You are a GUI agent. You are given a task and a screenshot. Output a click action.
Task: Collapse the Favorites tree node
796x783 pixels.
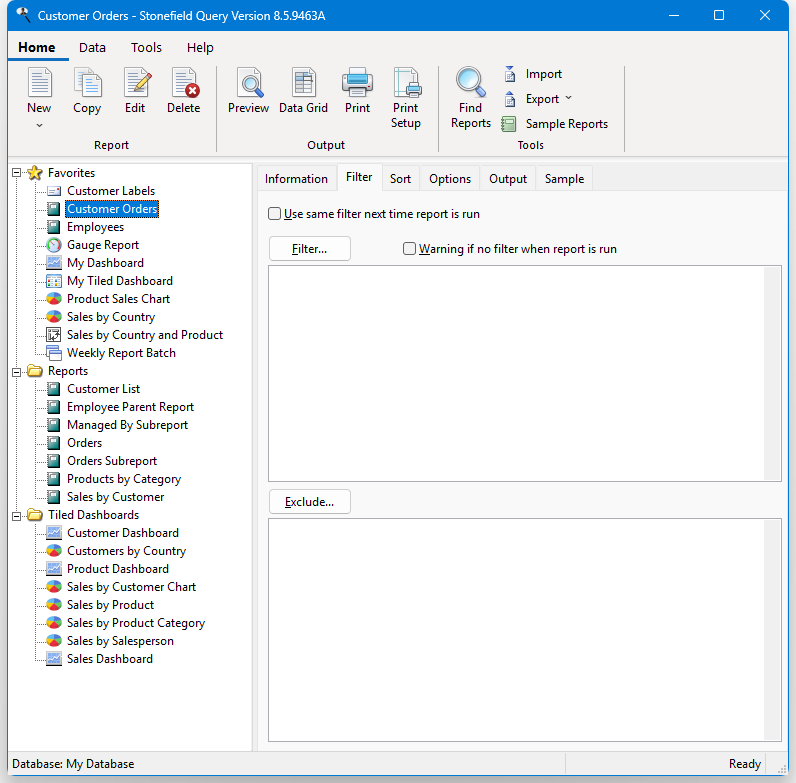[x=17, y=173]
